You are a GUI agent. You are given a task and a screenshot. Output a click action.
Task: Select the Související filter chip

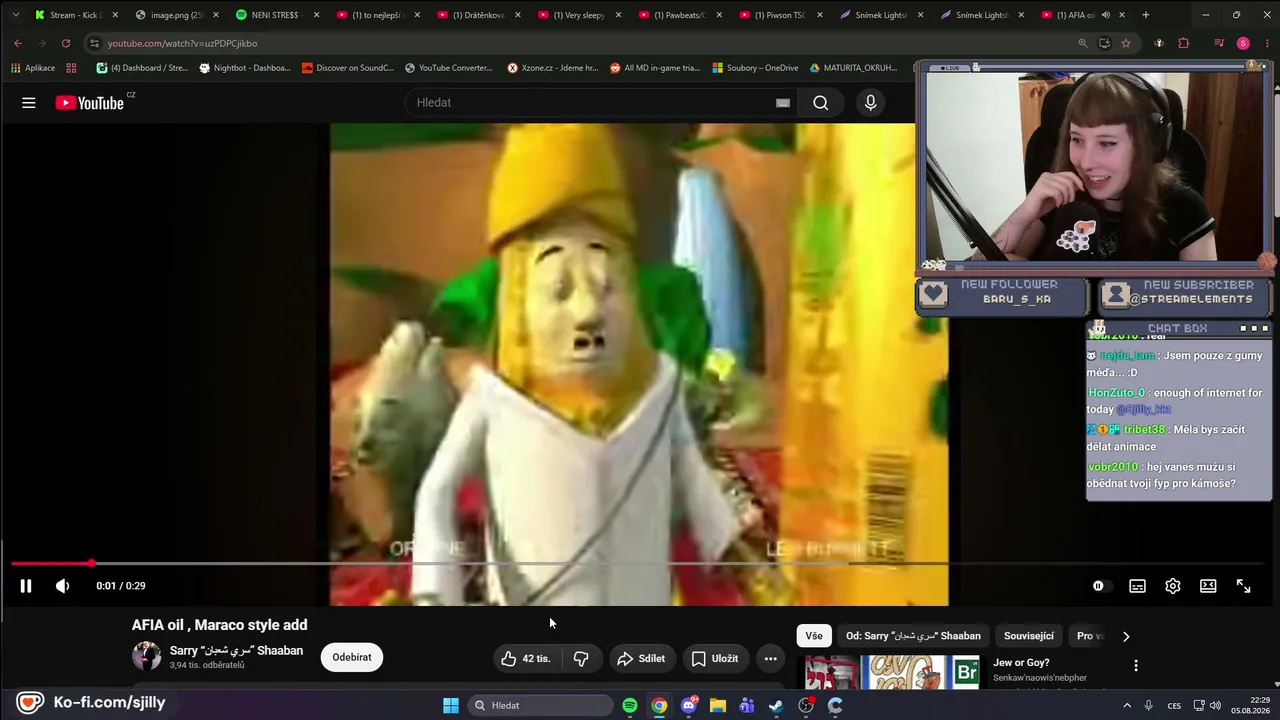(1029, 636)
